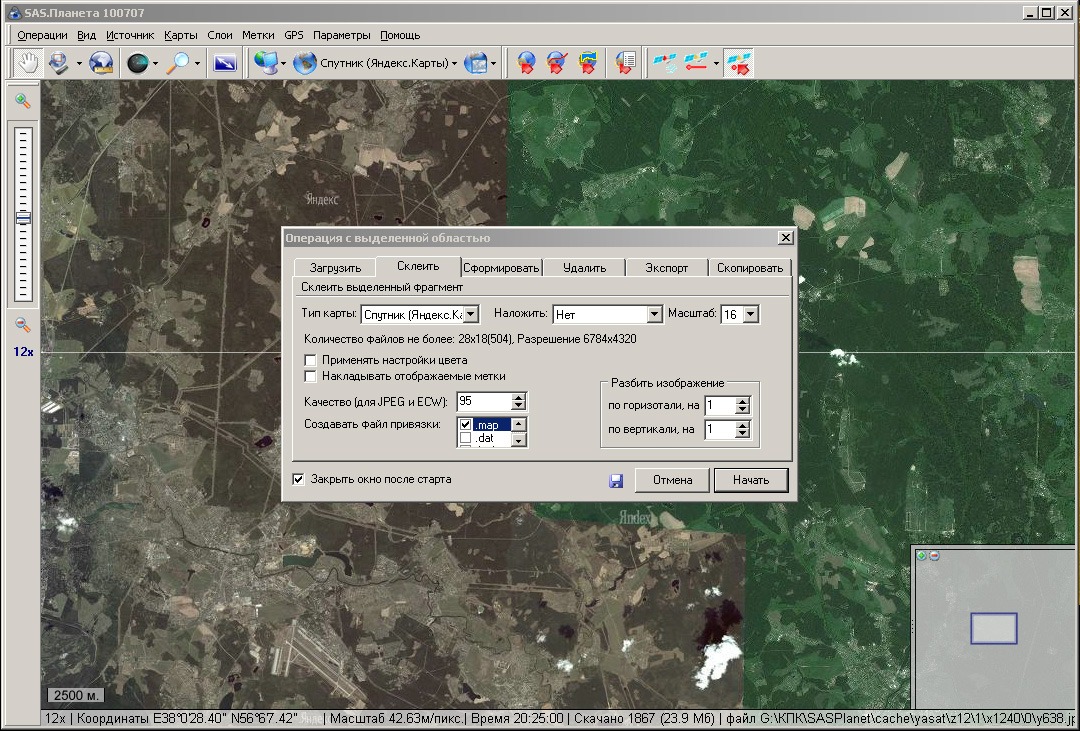Switch to the 'Сформировать' tab
This screenshot has height=731, width=1080.
(x=501, y=268)
